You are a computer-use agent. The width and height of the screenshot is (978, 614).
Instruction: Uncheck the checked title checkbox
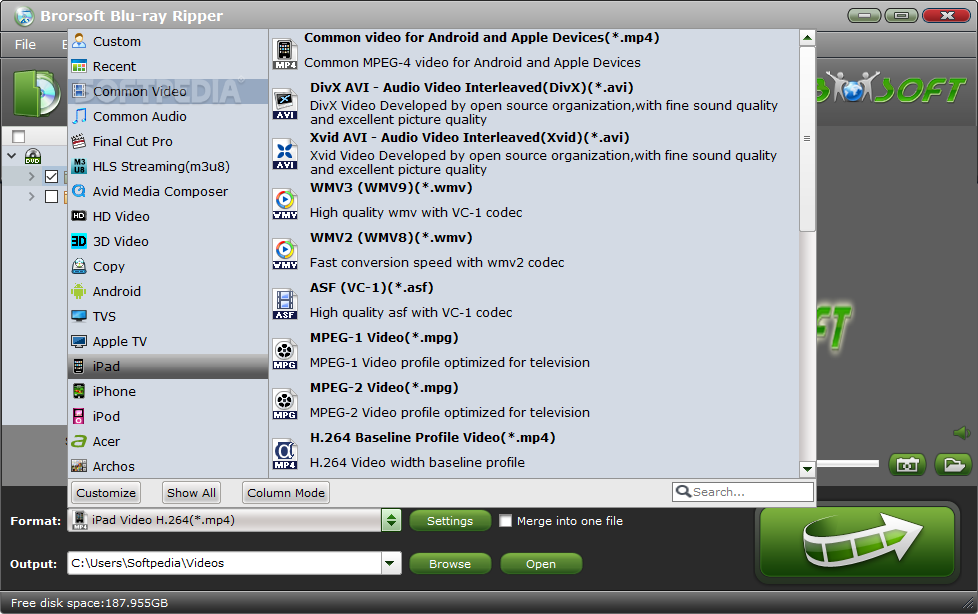pyautogui.click(x=52, y=177)
